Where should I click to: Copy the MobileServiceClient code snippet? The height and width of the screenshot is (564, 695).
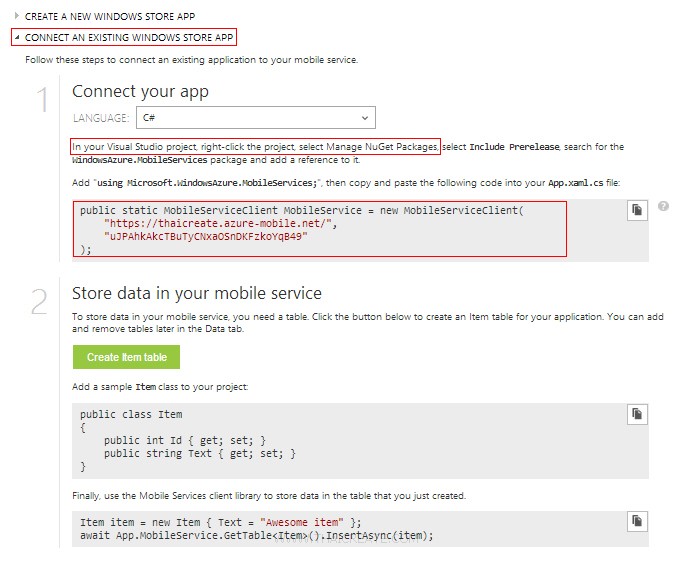click(x=637, y=210)
